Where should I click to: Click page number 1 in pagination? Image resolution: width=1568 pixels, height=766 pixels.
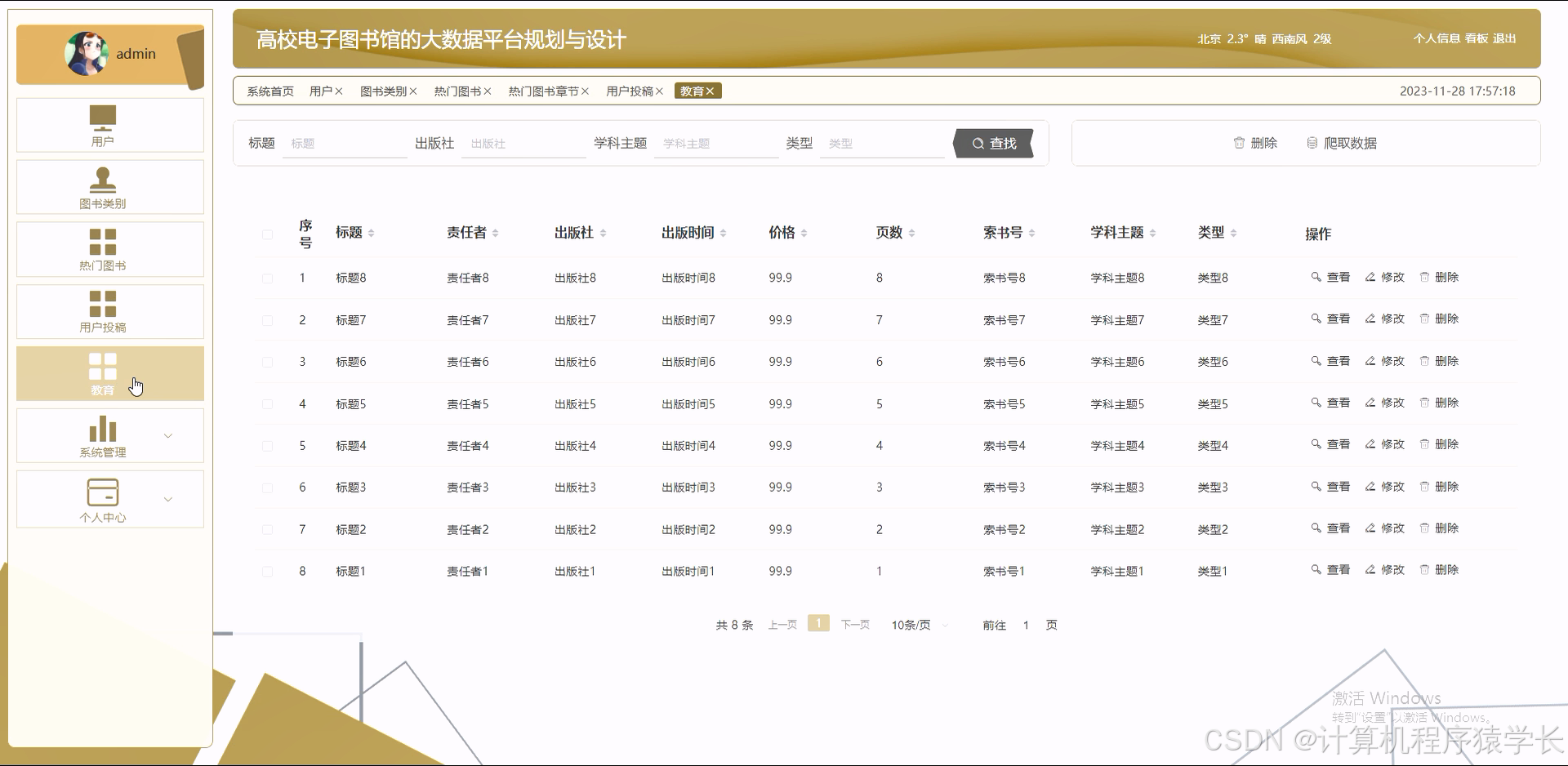pos(818,623)
